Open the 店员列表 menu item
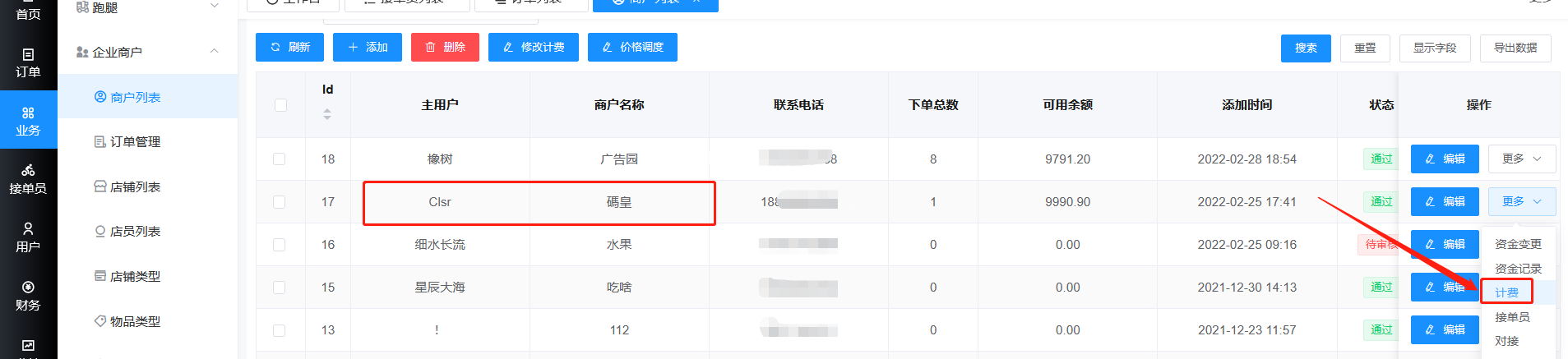 coord(148,231)
